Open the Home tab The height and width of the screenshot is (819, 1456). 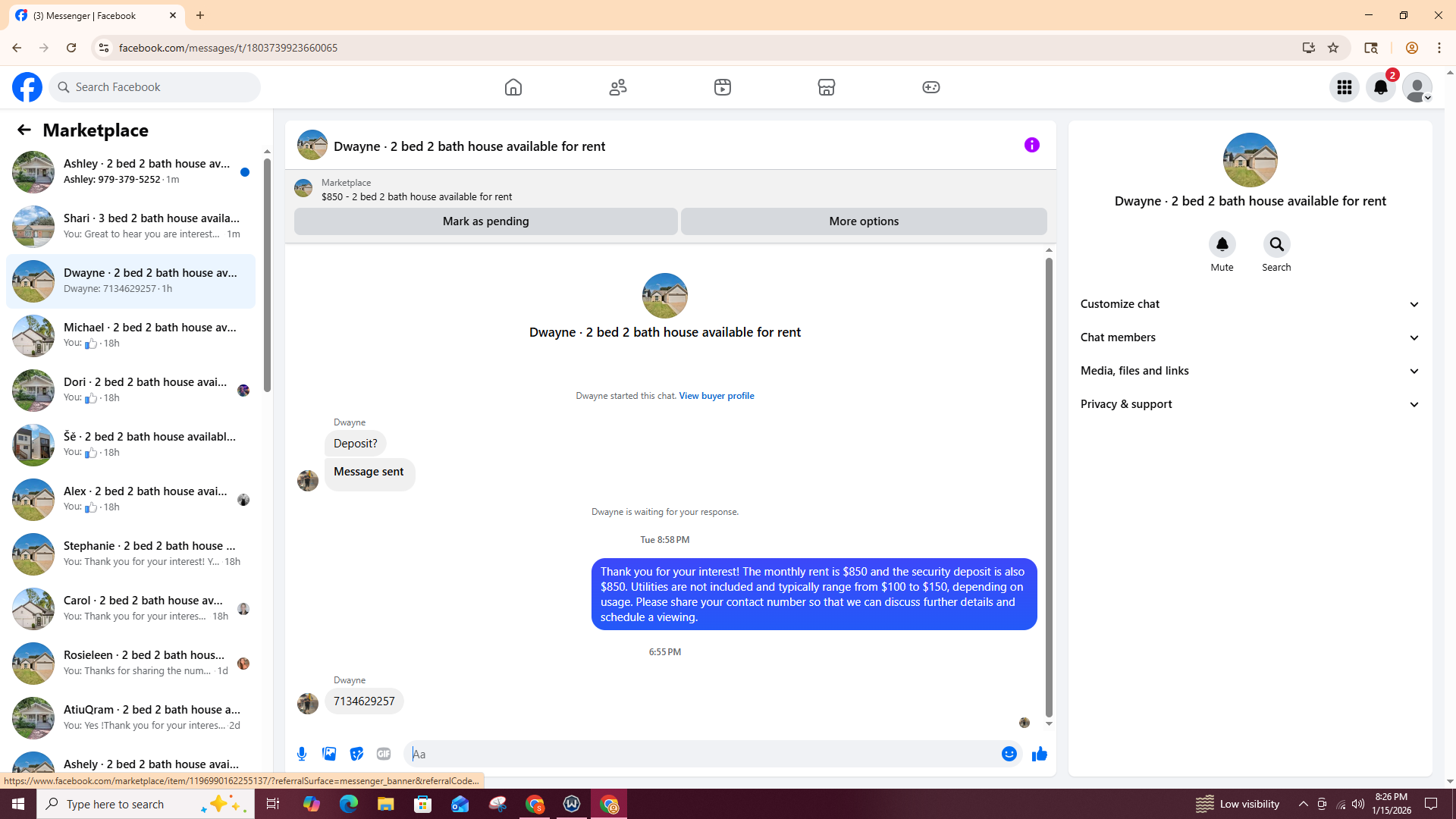click(513, 87)
